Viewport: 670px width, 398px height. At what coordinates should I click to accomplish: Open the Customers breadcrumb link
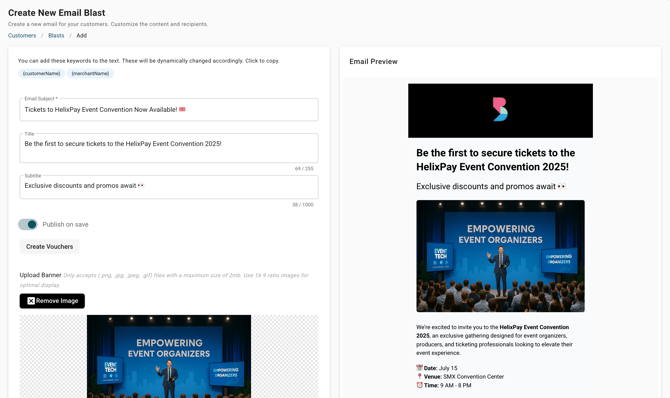coord(22,35)
